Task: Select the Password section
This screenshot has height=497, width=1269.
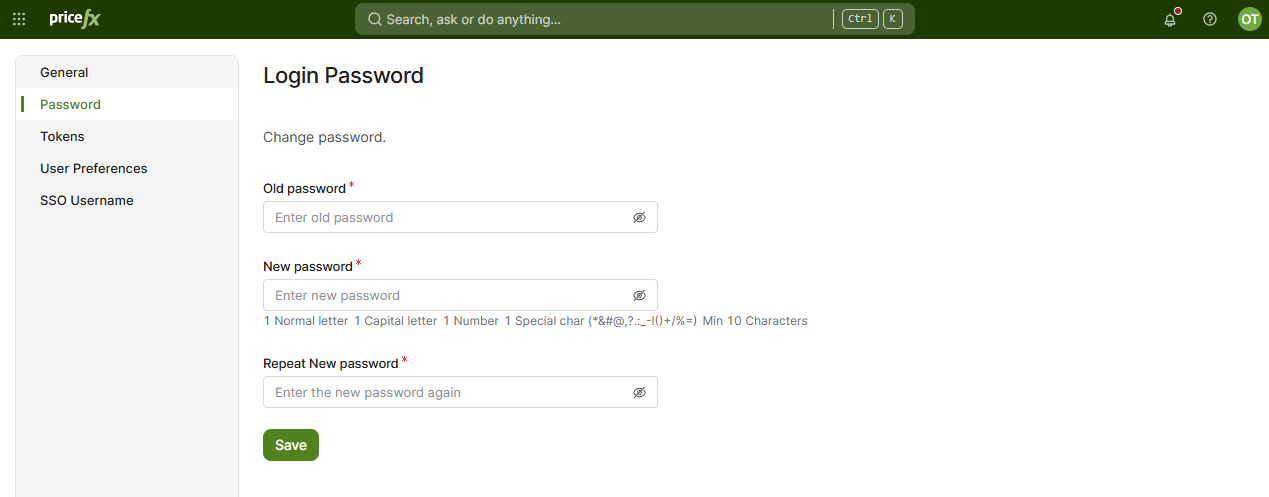Action: click(127, 104)
